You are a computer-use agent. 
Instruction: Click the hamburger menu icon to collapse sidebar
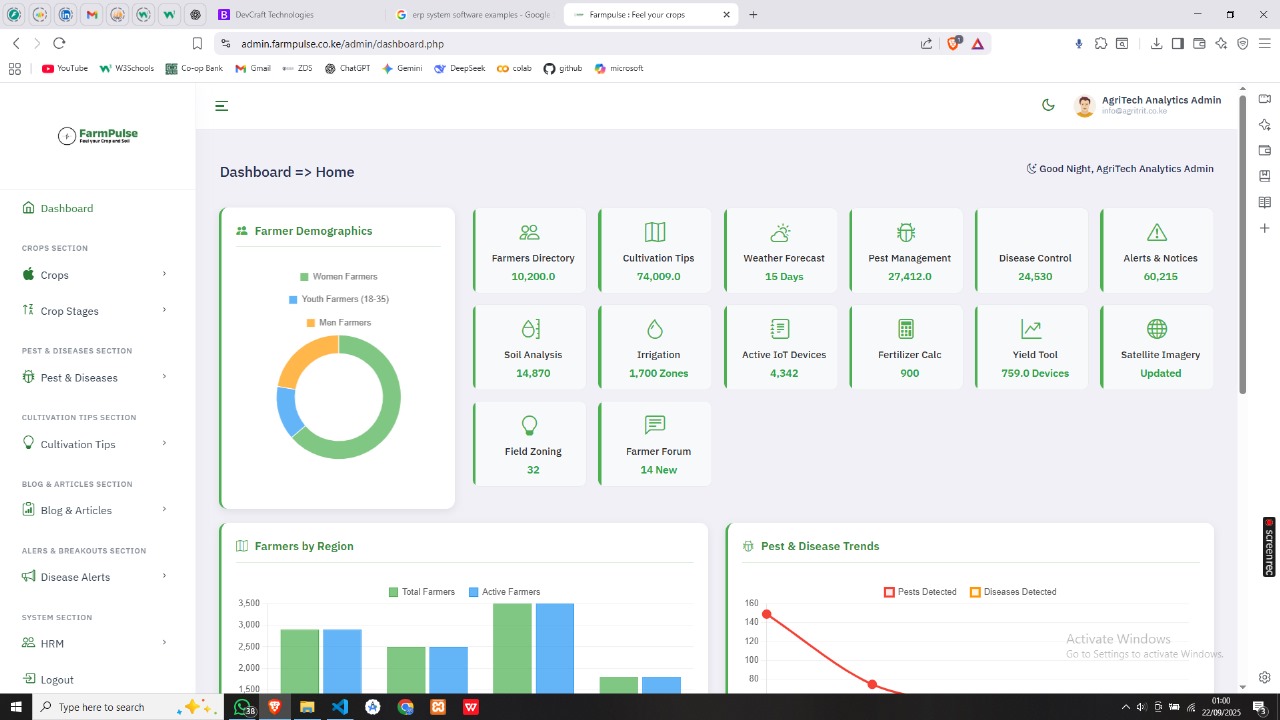point(222,106)
